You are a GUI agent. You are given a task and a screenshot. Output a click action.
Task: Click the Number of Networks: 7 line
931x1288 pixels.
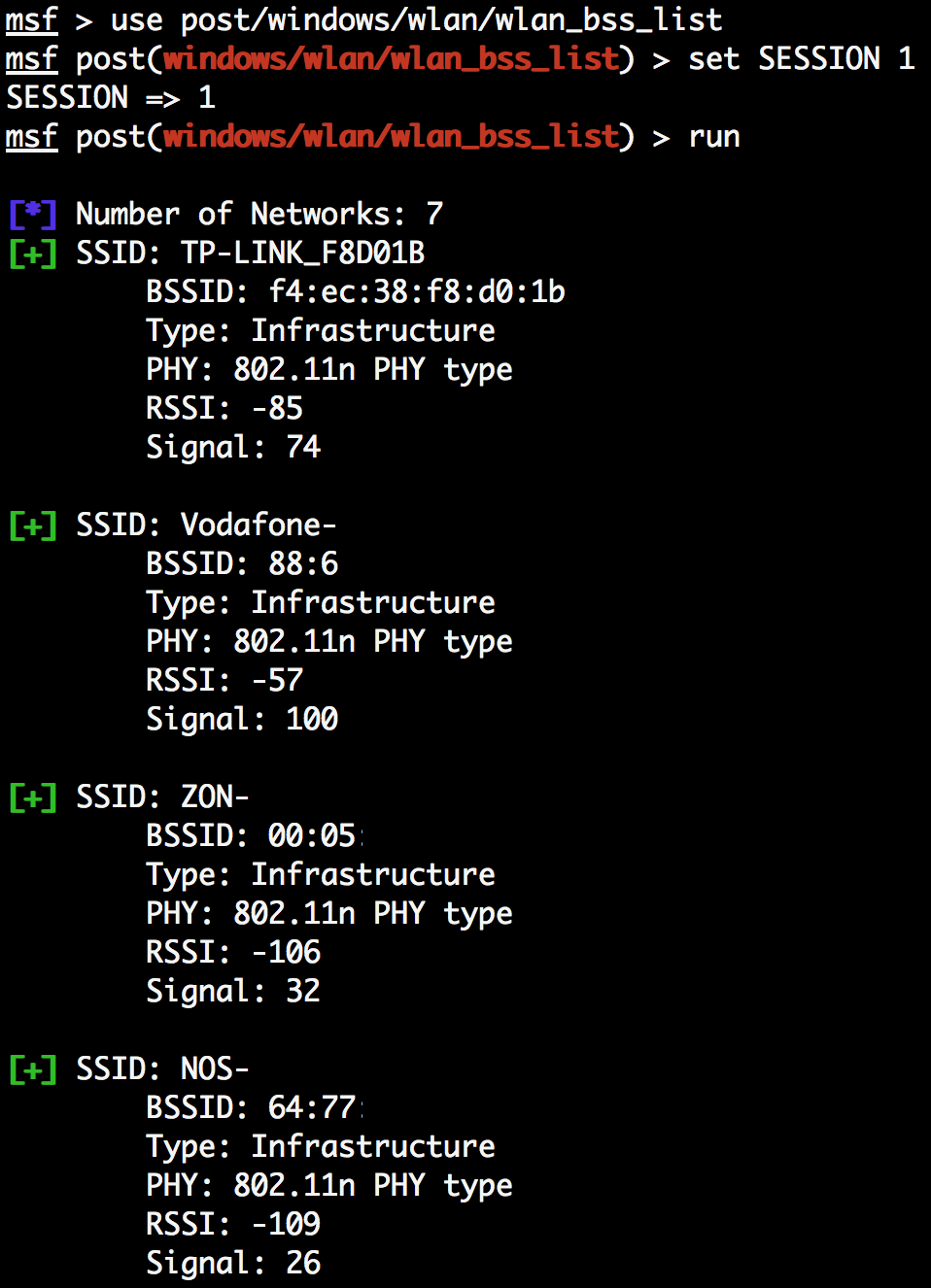tap(259, 214)
